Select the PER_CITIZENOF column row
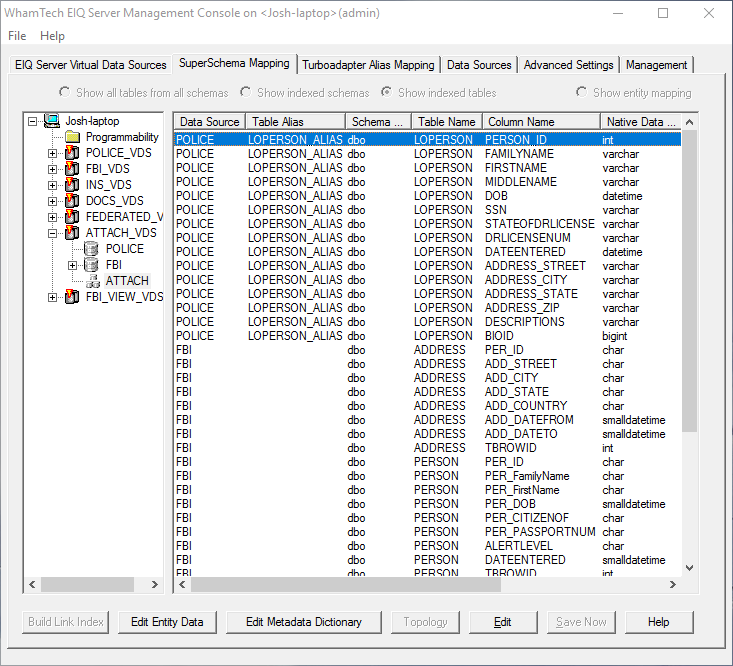The width and height of the screenshot is (733, 666). [x=427, y=518]
